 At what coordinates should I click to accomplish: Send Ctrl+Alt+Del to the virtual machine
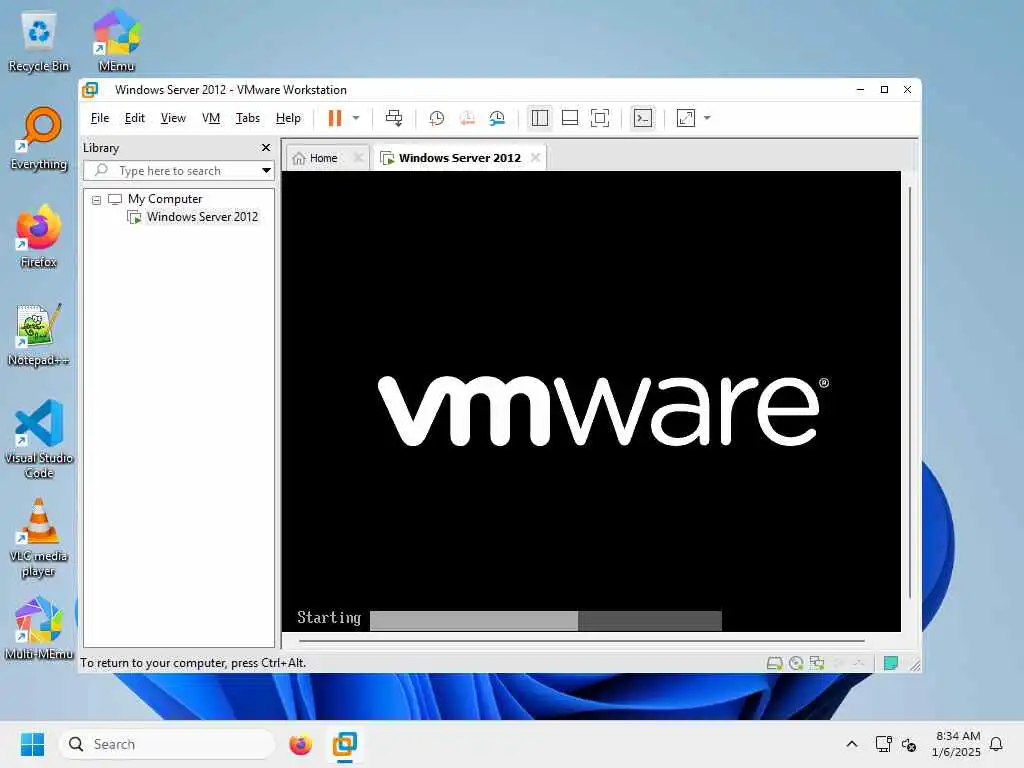[394, 118]
